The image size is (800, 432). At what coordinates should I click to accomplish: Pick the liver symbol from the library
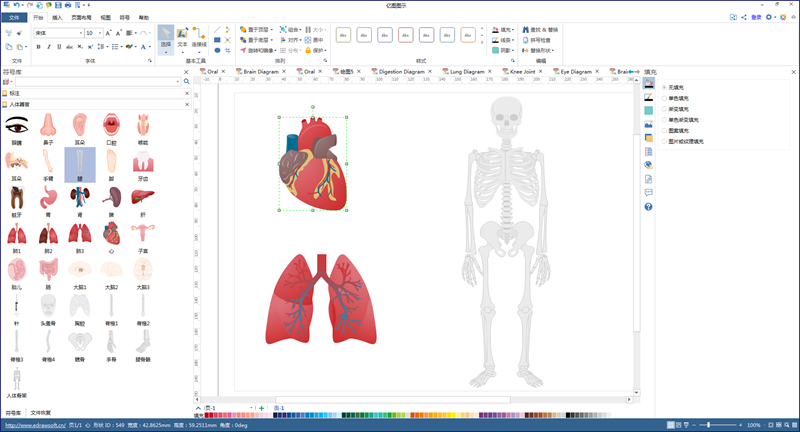[143, 197]
